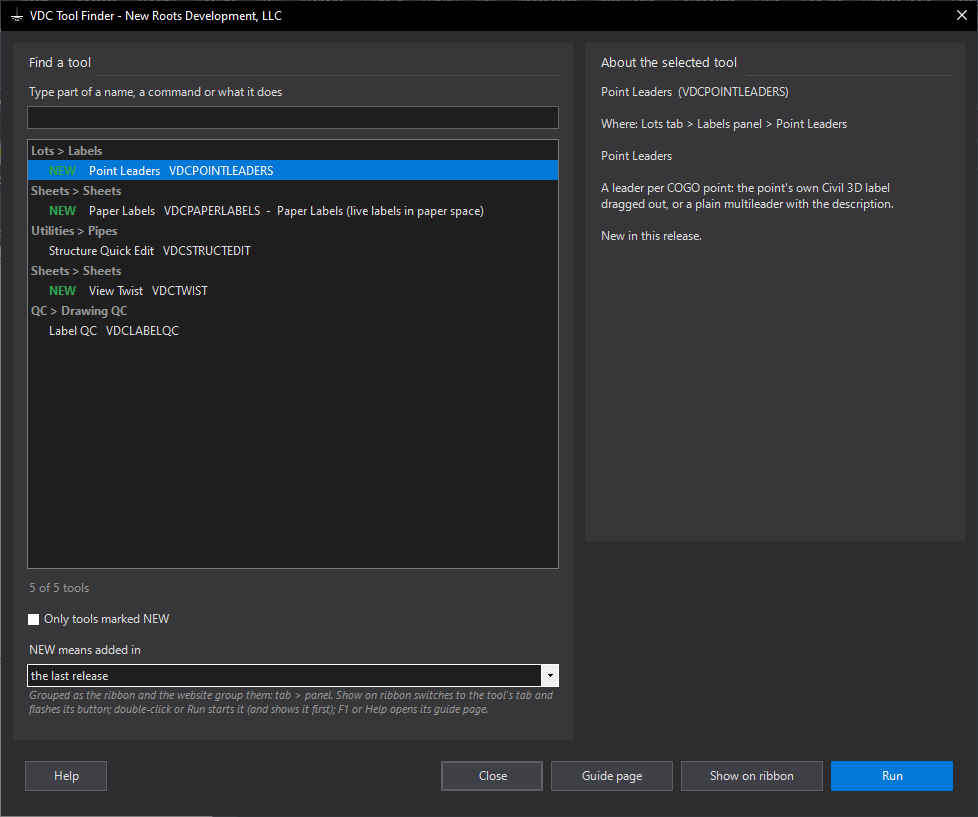
Task: Click the New in this release text
Action: click(651, 236)
